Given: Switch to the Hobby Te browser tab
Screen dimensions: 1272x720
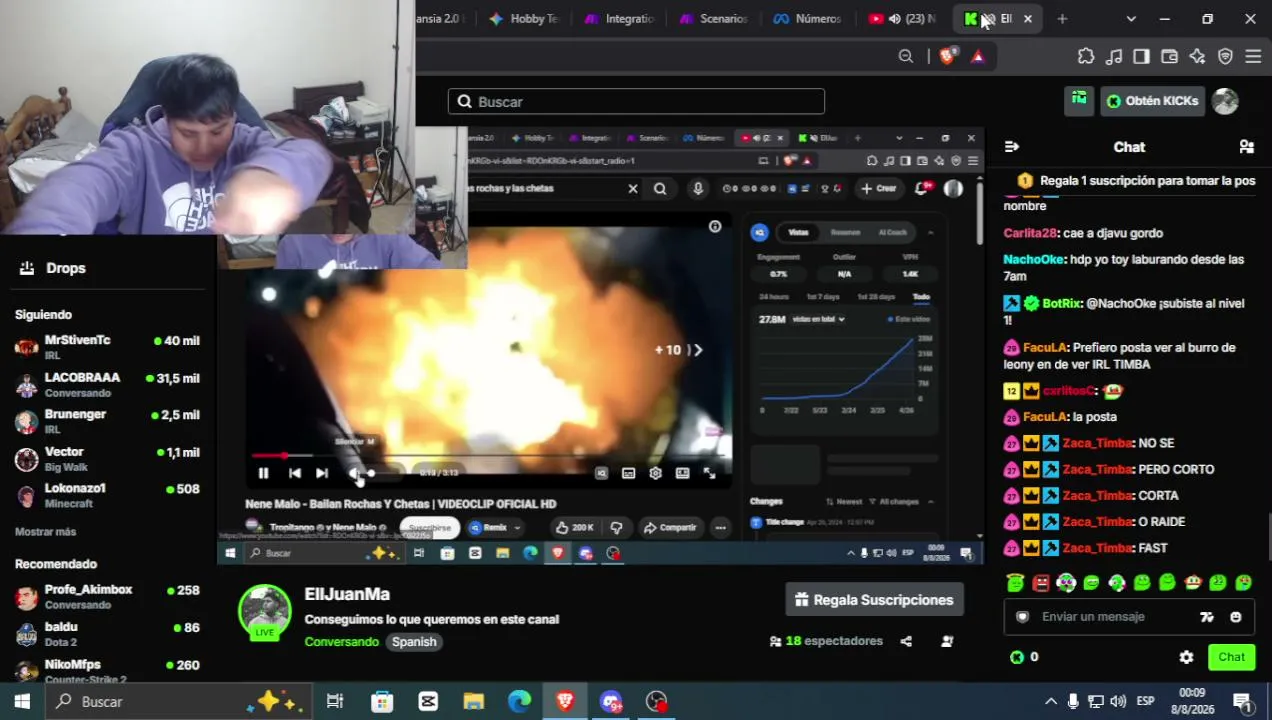Looking at the screenshot, I should coord(525,19).
